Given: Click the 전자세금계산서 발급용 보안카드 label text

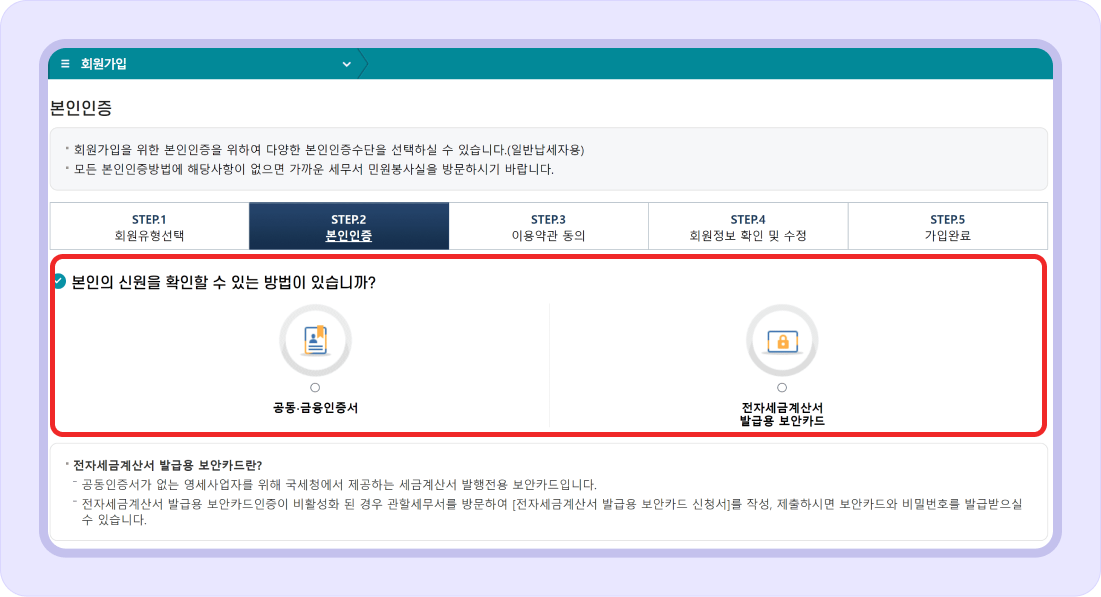Looking at the screenshot, I should (x=782, y=410).
